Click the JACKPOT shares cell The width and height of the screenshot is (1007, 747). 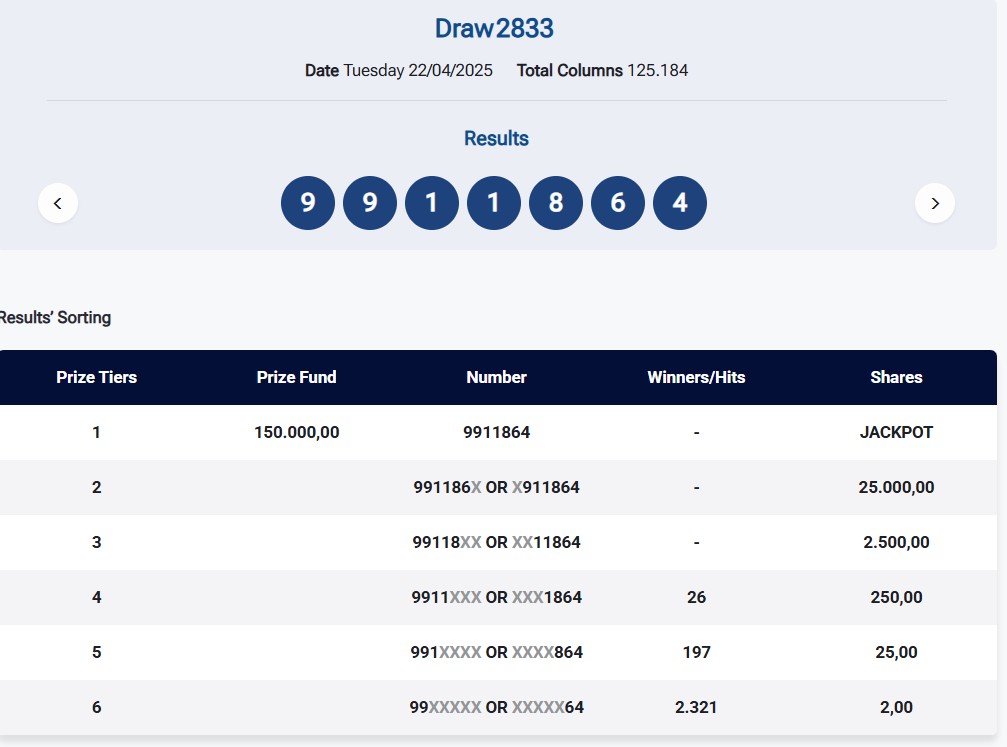[896, 432]
